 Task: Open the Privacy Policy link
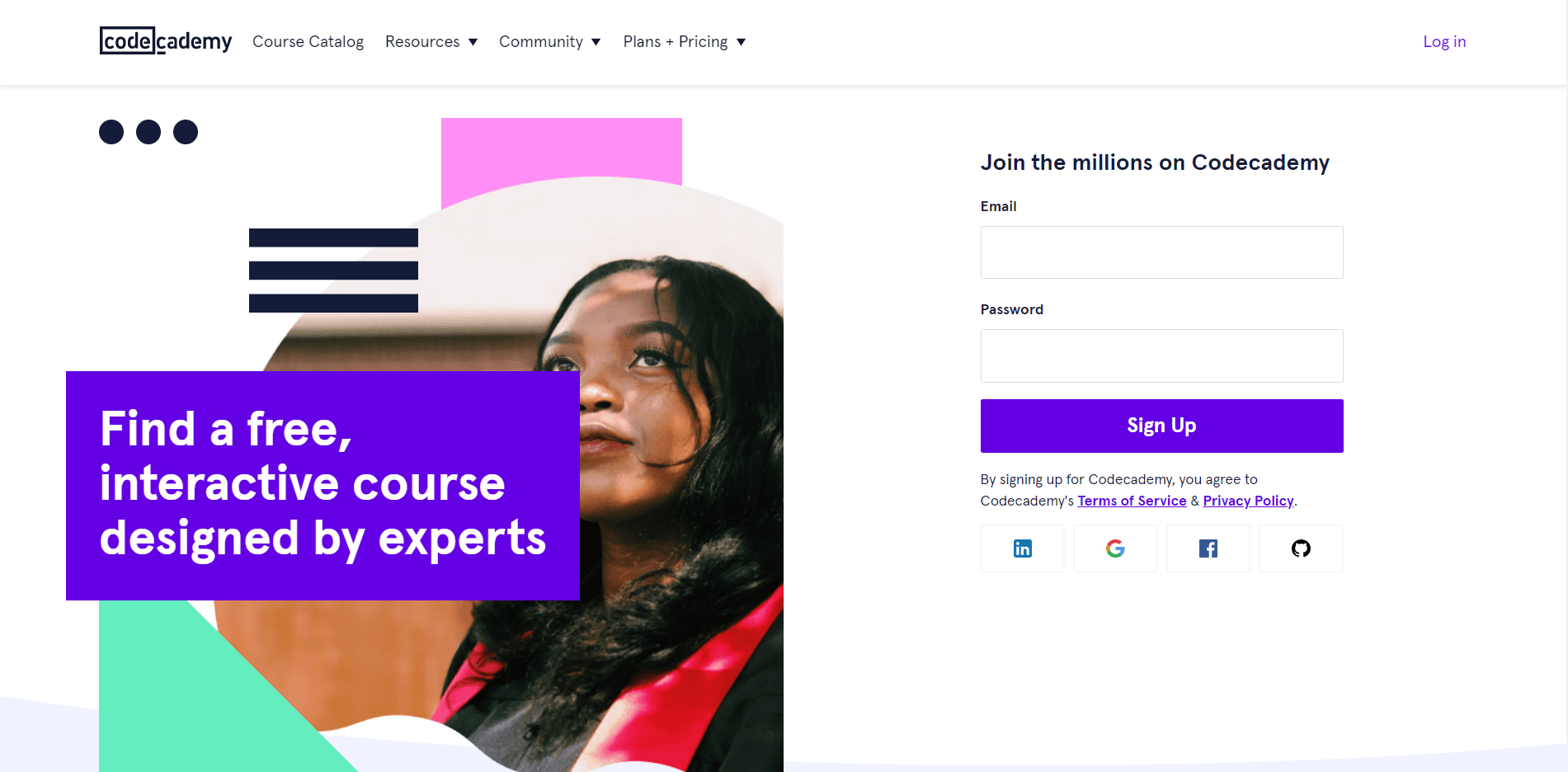point(1248,501)
